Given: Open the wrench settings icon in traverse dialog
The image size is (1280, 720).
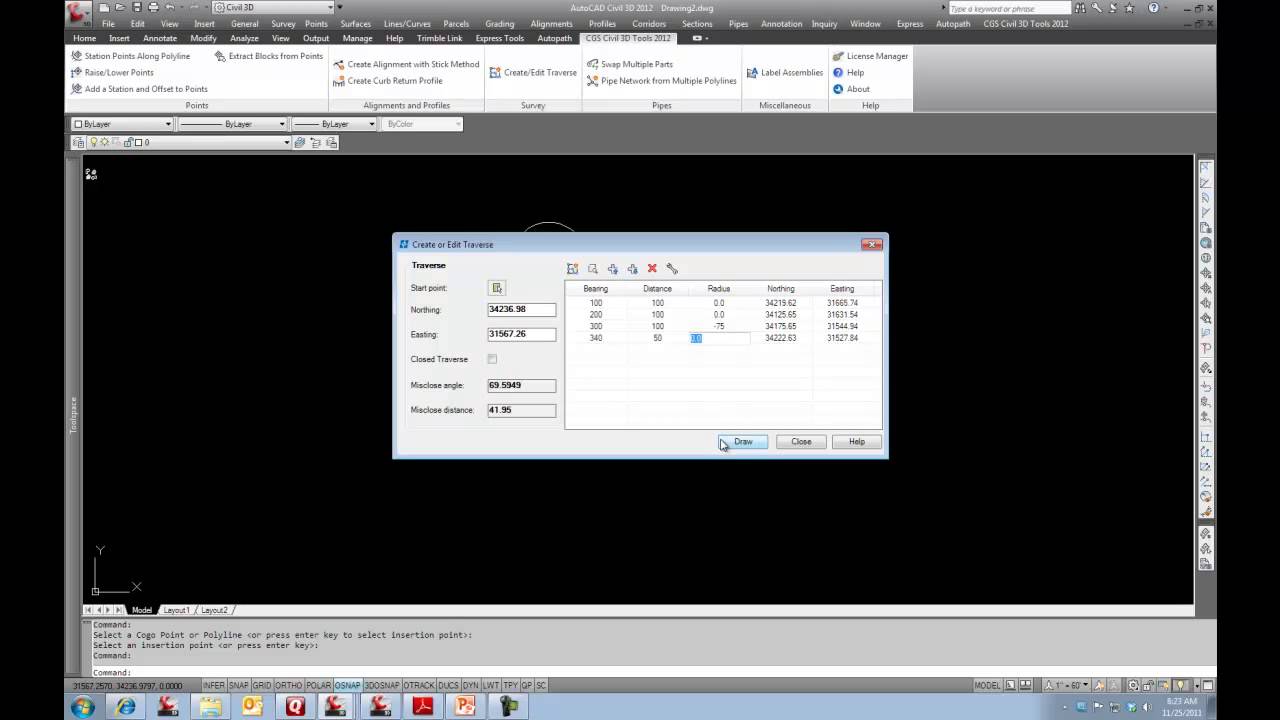Looking at the screenshot, I should [x=672, y=268].
